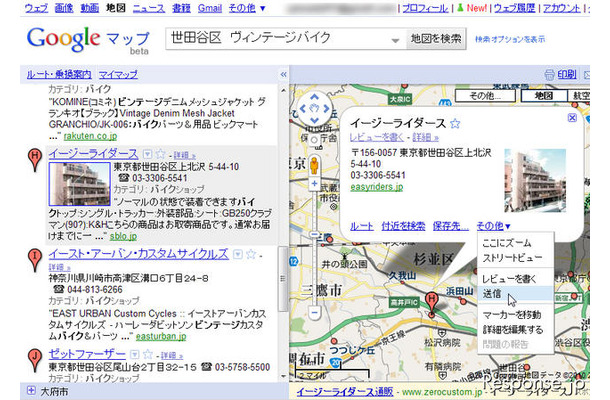Click the zoom slider handle on the map

pyautogui.click(x=314, y=235)
